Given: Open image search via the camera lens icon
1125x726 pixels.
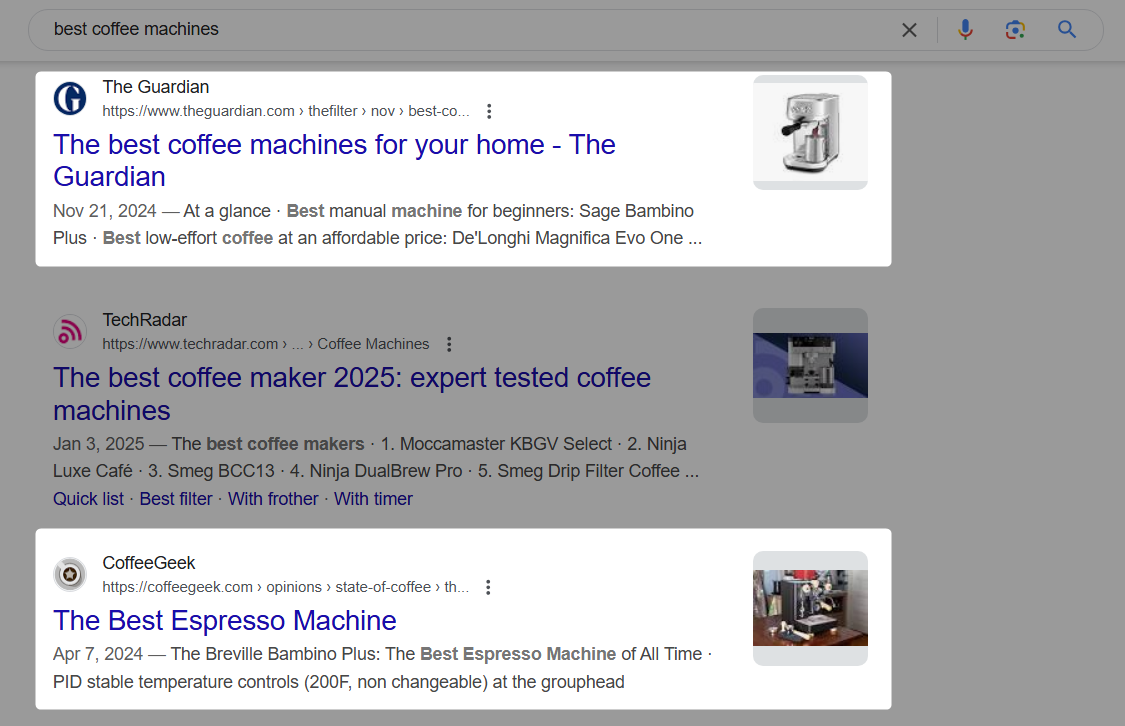Looking at the screenshot, I should [1015, 29].
